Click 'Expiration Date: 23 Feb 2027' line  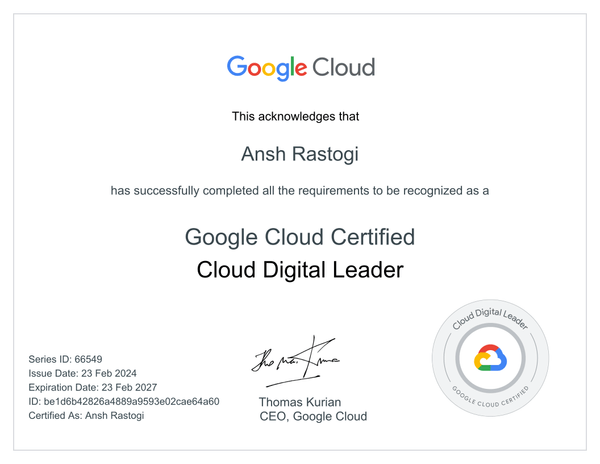click(x=93, y=387)
